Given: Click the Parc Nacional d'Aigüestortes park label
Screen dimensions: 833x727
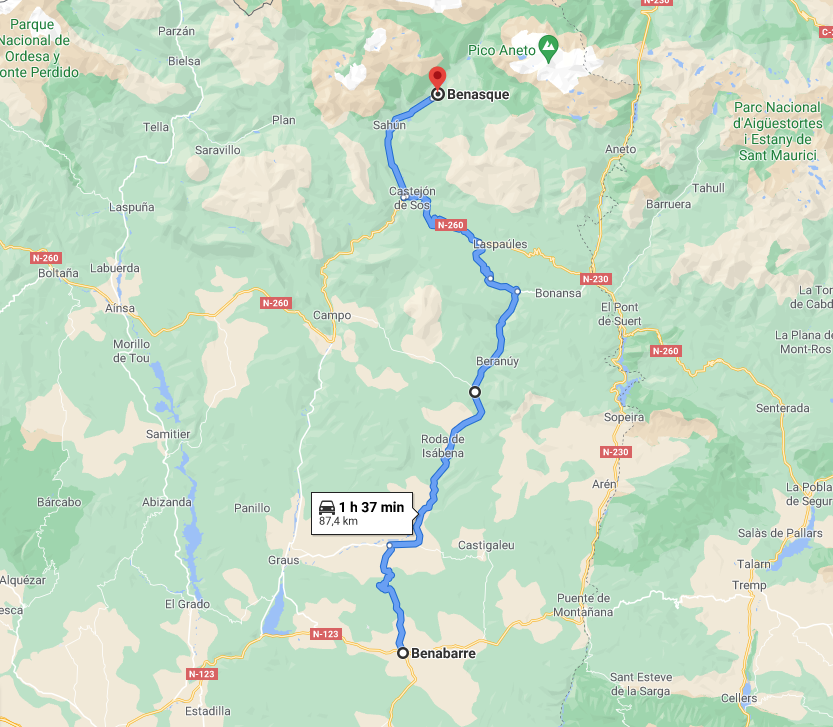Looking at the screenshot, I should pyautogui.click(x=778, y=131).
